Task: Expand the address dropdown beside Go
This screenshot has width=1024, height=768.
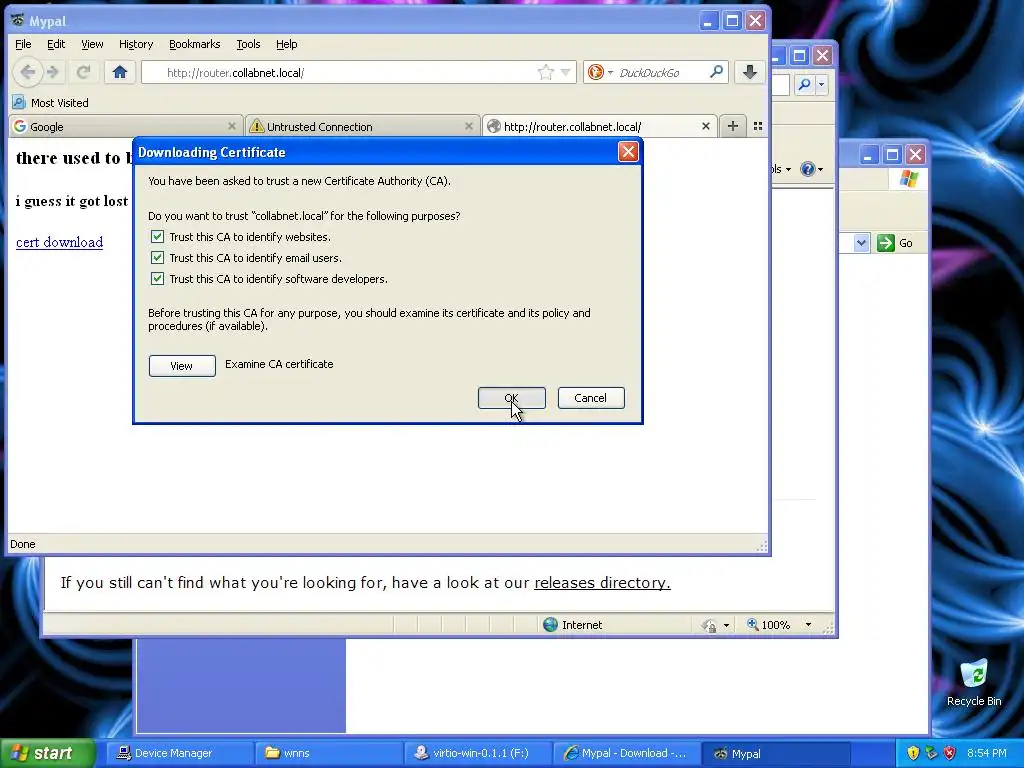Action: point(861,243)
